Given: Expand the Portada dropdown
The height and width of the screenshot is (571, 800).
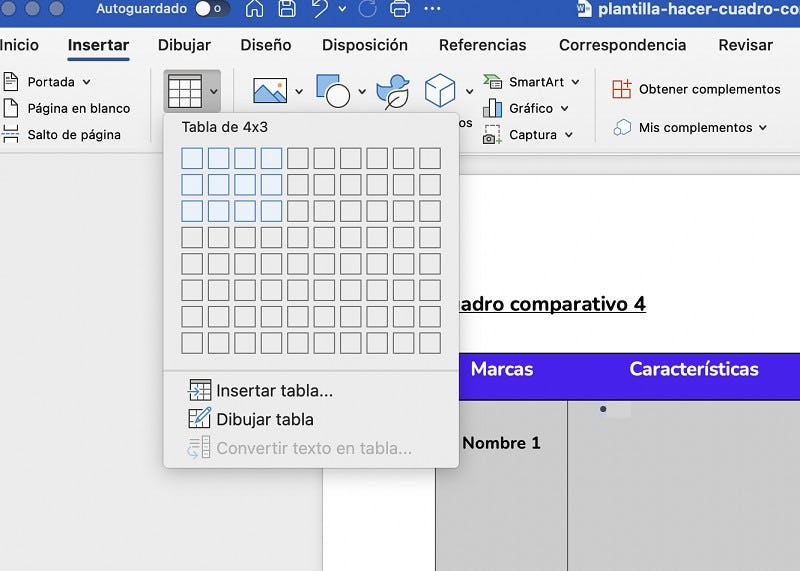Looking at the screenshot, I should click(x=86, y=82).
